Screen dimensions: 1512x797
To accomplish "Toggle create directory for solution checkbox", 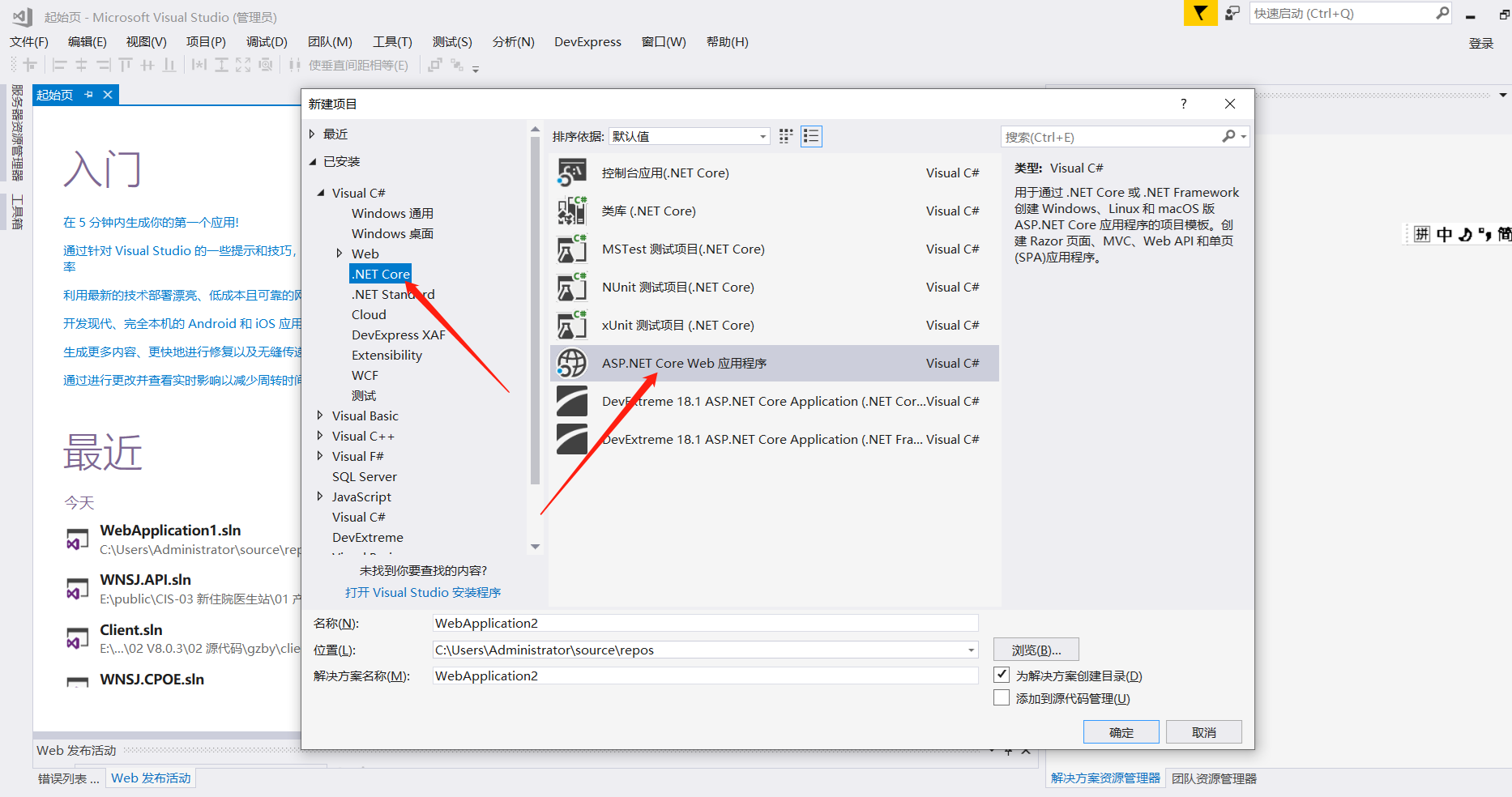I will coord(1002,675).
